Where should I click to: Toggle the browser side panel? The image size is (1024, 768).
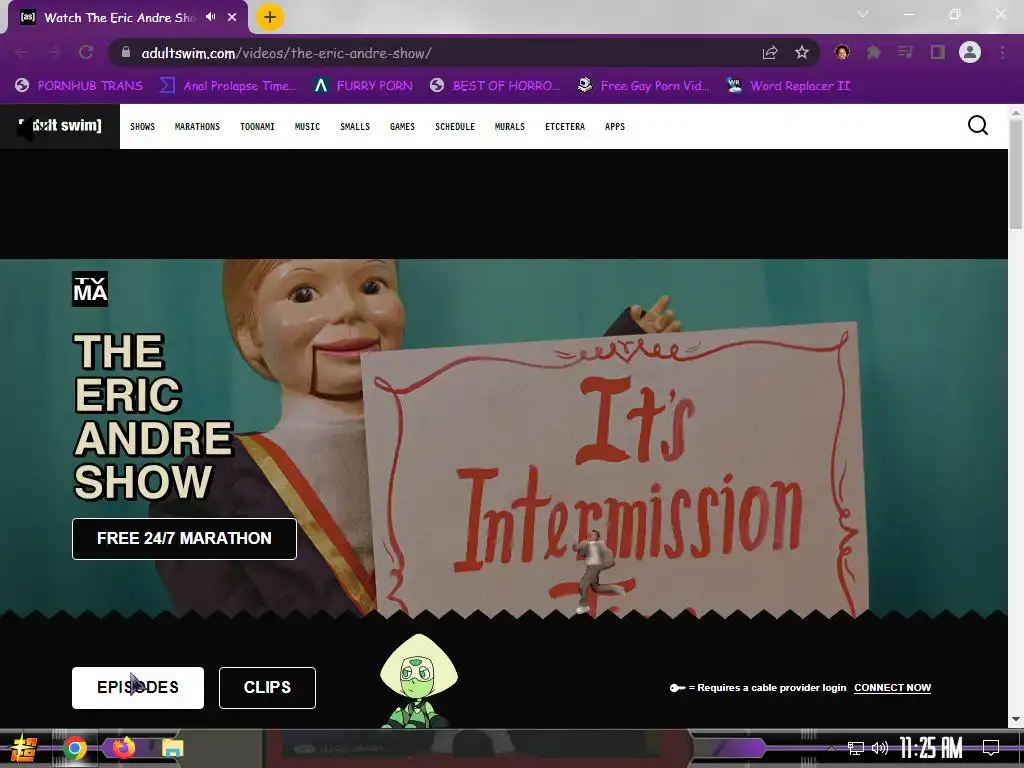pos(938,52)
